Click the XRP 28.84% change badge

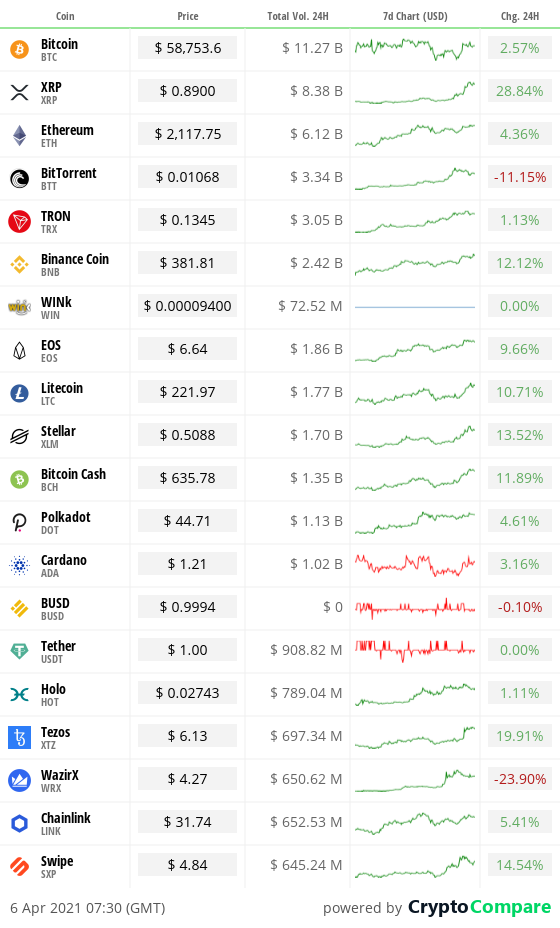(x=520, y=91)
